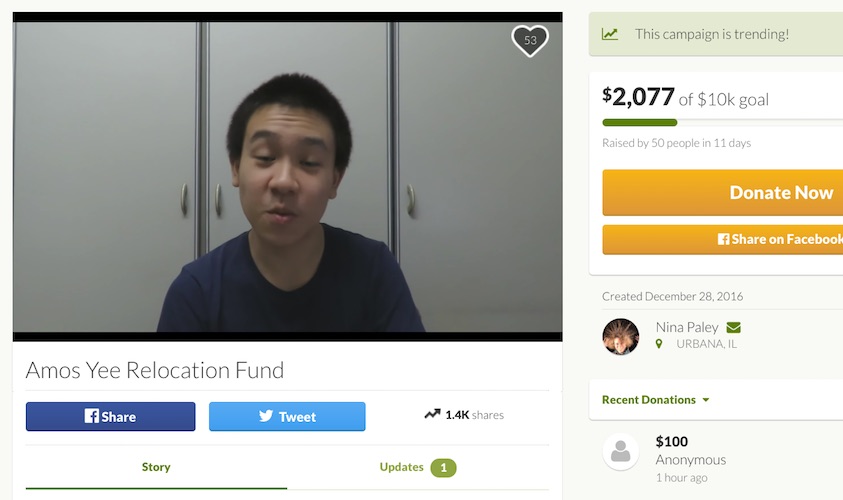843x500 pixels.
Task: Click the trending chart icon in the banner
Action: pyautogui.click(x=610, y=34)
